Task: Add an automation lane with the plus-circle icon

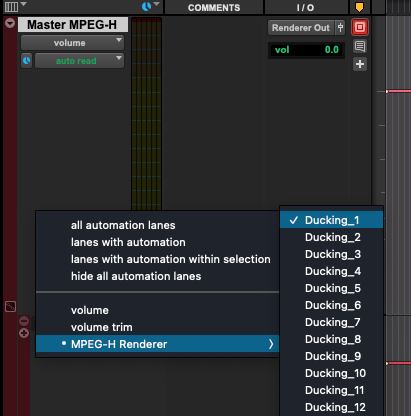Action: tap(24, 333)
